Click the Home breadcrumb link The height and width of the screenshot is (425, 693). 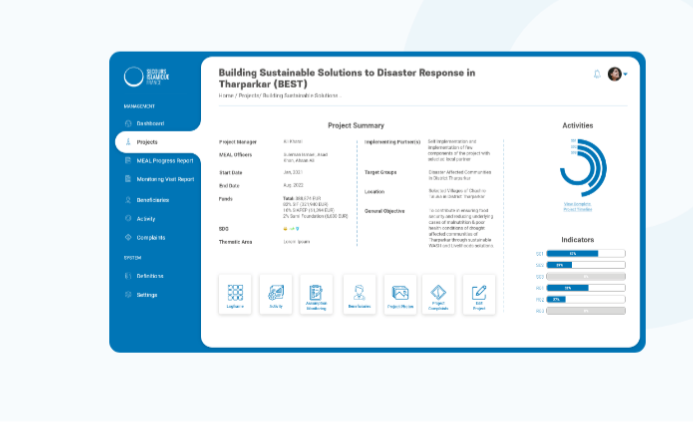point(224,96)
